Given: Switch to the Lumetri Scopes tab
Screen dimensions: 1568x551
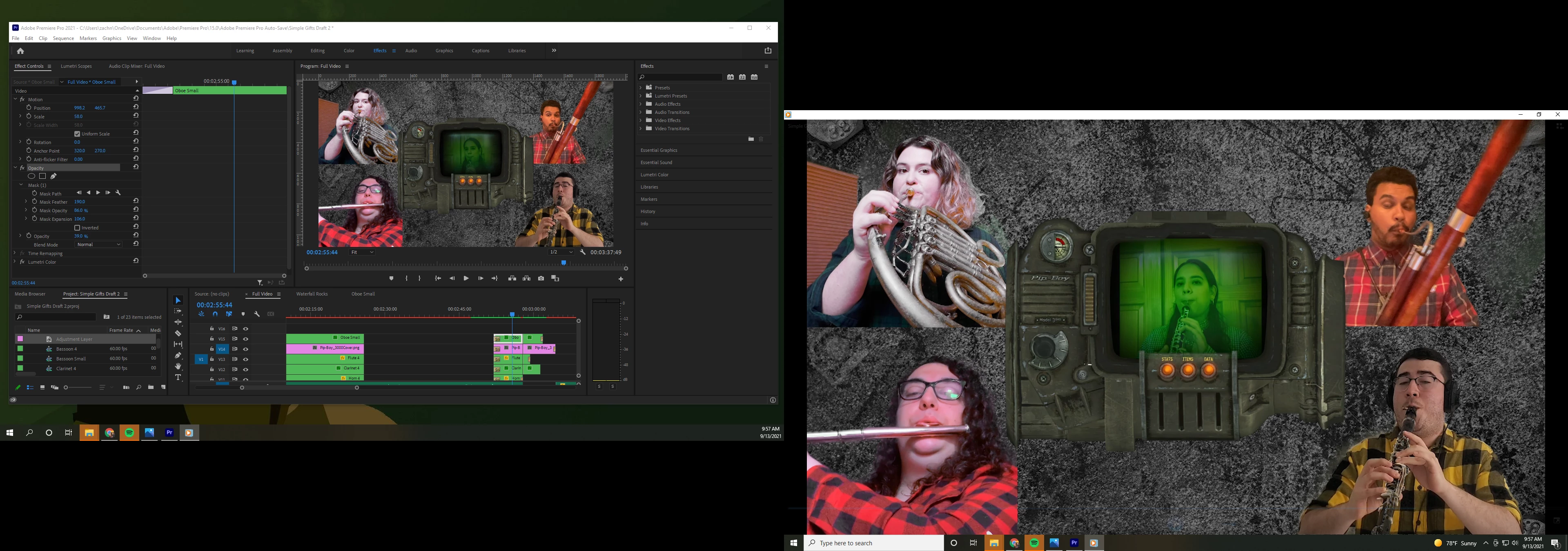Looking at the screenshot, I should pos(76,66).
